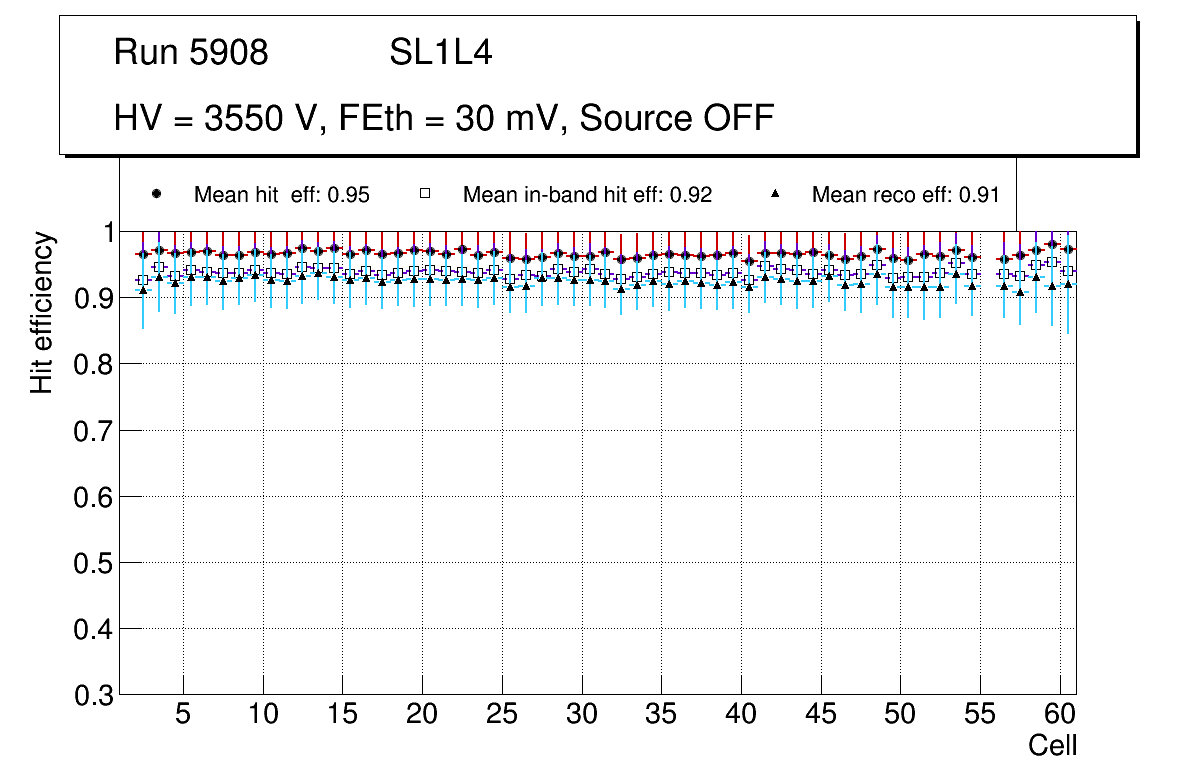Select the 'Mean reco eff: 0.91' legend text
The image size is (1196, 772).
click(905, 195)
